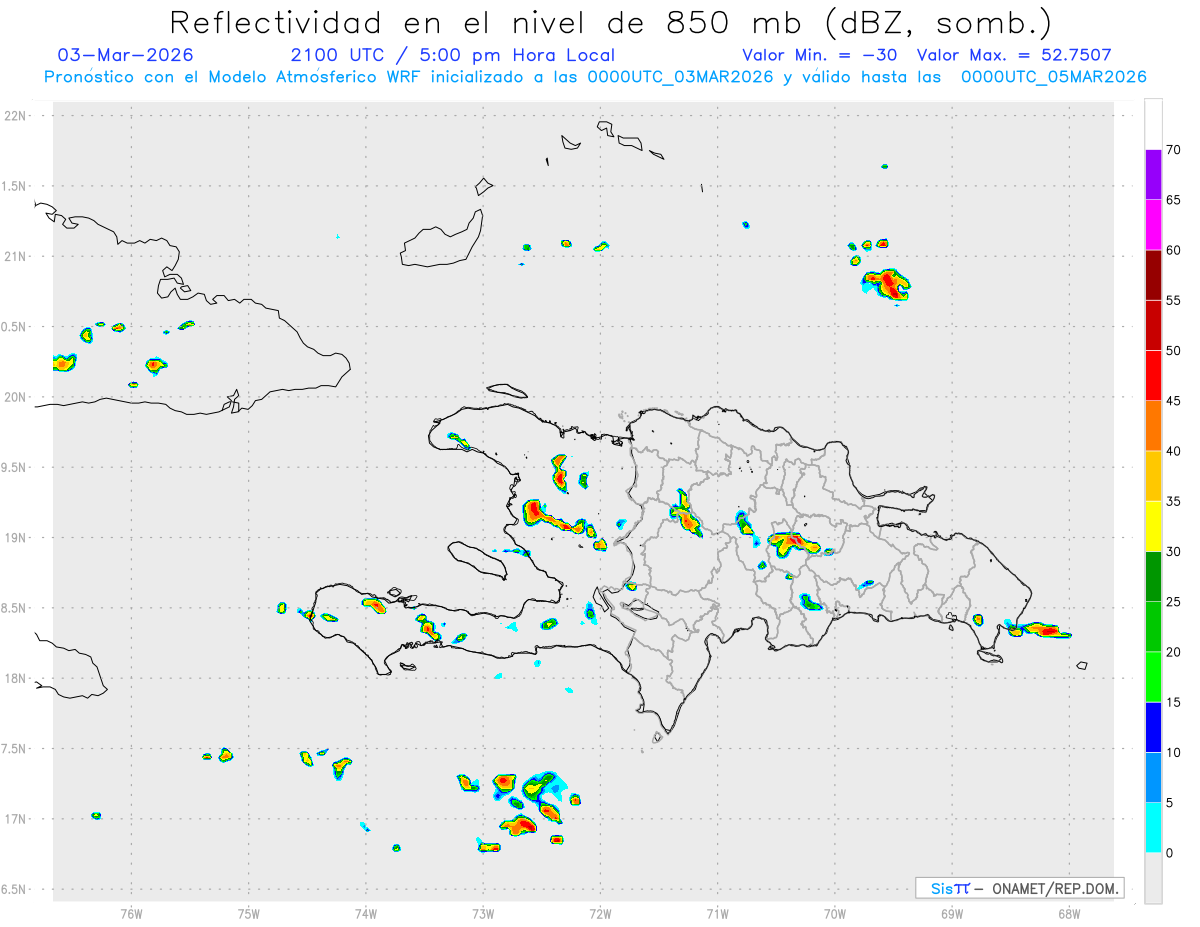The image size is (1200, 927).
Task: Click the "74W" longitude axis label
Action: point(366,913)
